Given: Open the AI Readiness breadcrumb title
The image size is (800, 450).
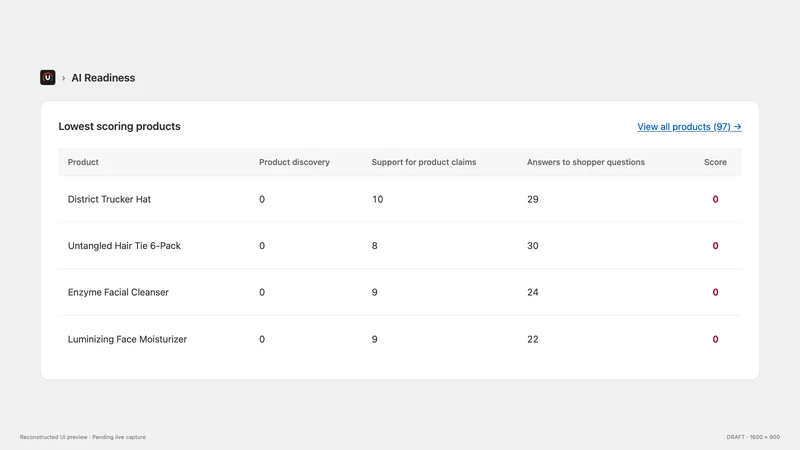Looking at the screenshot, I should click(x=103, y=78).
